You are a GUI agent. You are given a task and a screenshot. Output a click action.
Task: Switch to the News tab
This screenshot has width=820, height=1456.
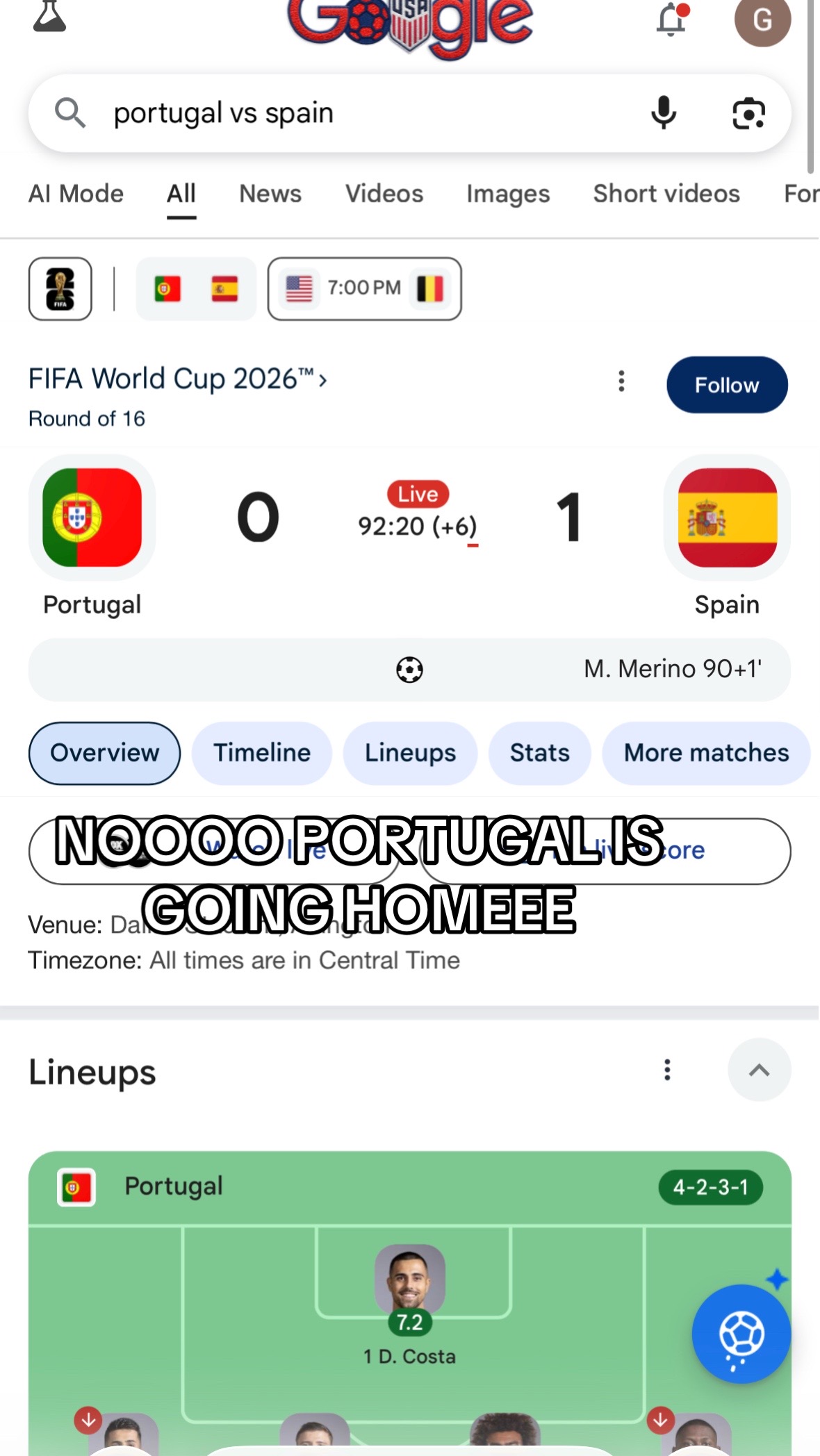[270, 194]
